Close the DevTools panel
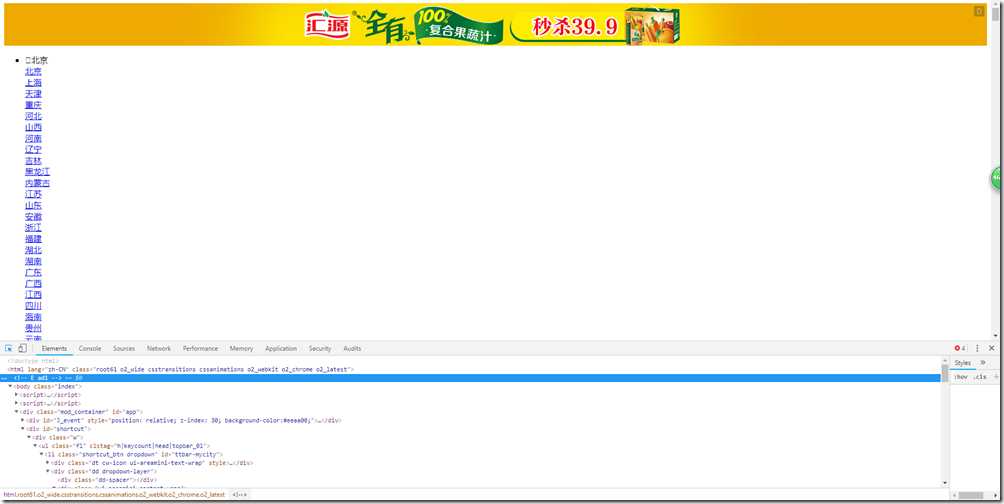 tap(992, 348)
